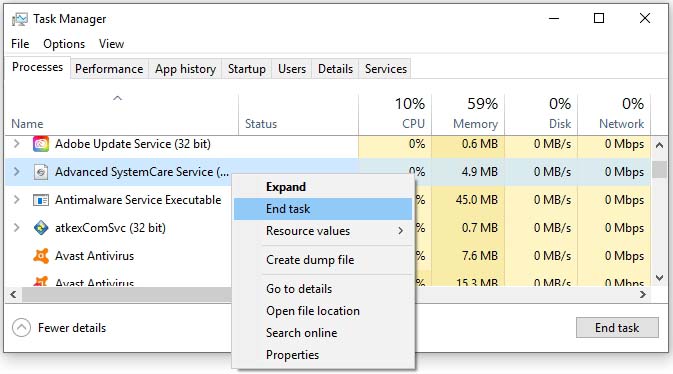Expand the Advanced SystemCare Service row
The height and width of the screenshot is (374, 673).
(x=16, y=172)
